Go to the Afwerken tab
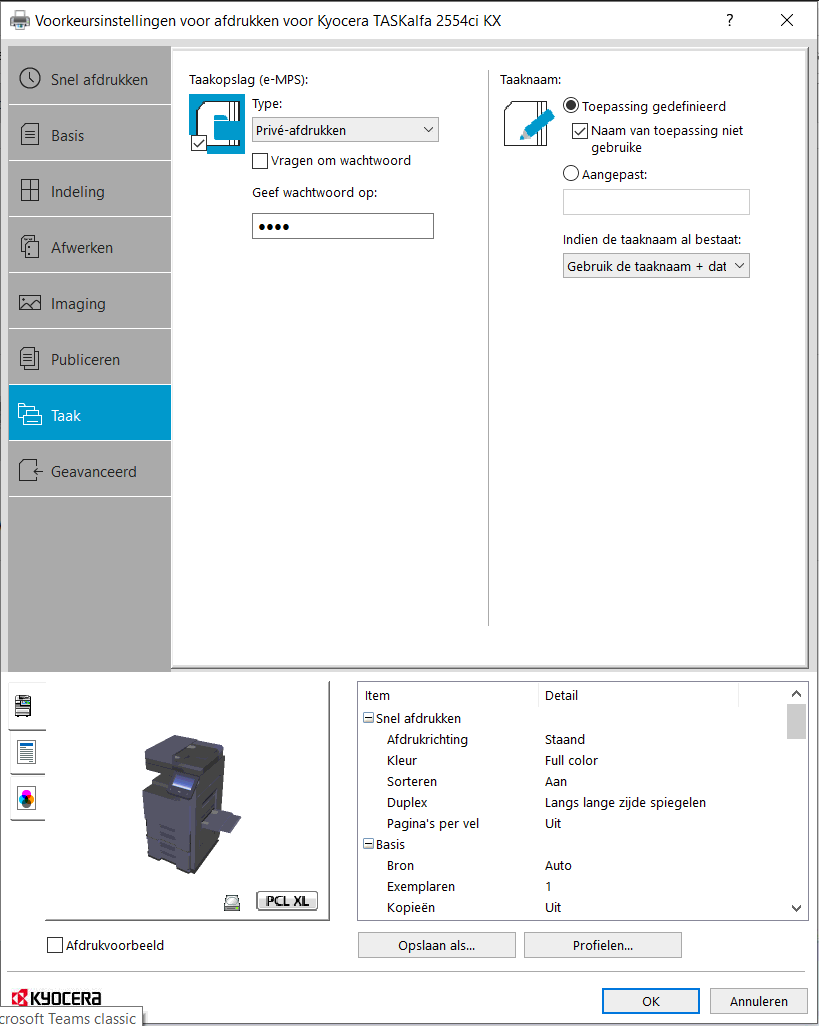The width and height of the screenshot is (819, 1026). (90, 247)
